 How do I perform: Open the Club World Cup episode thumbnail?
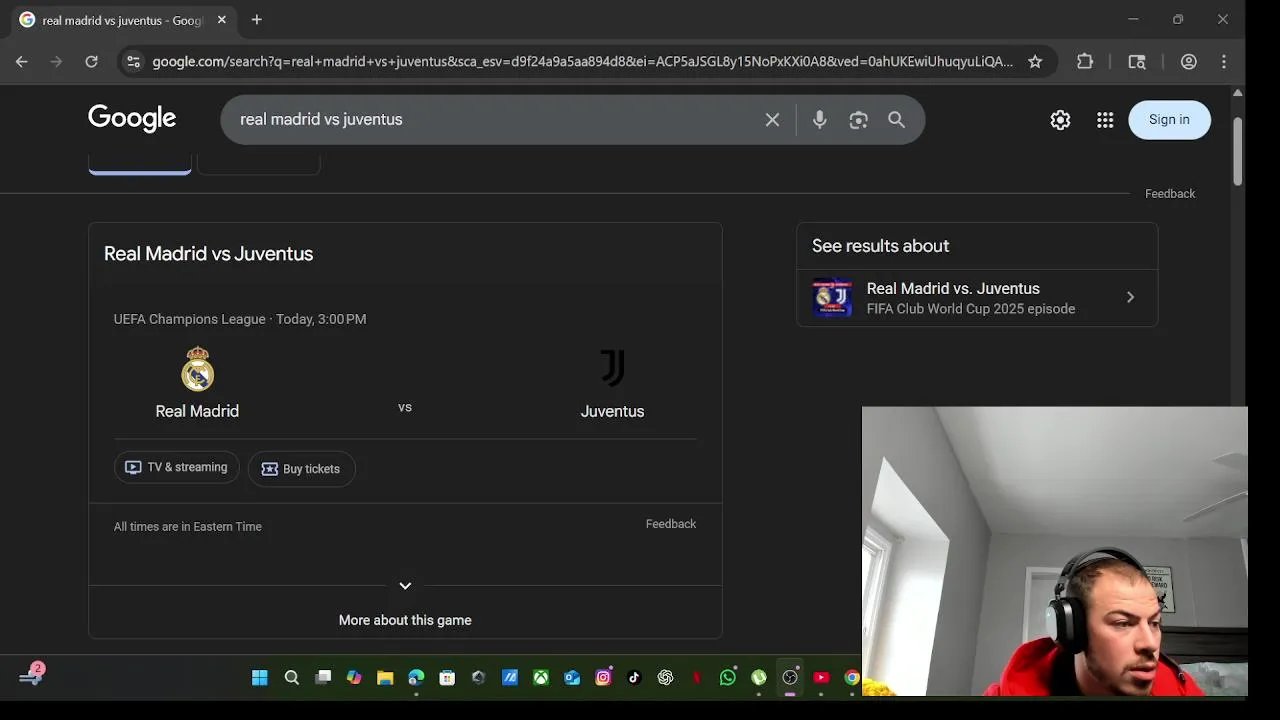pos(833,298)
